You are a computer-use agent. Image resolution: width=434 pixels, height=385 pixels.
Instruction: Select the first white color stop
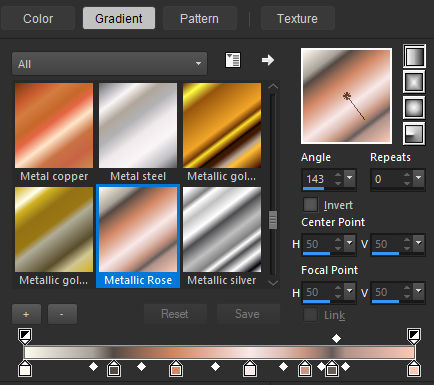25,369
